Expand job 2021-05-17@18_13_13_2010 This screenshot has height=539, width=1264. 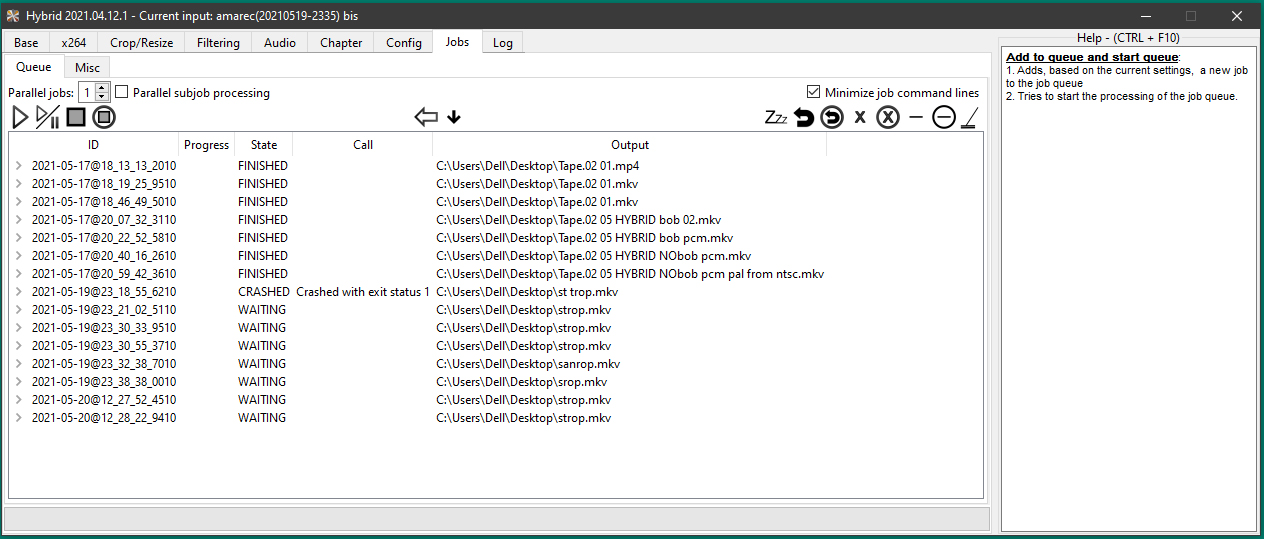[x=18, y=166]
